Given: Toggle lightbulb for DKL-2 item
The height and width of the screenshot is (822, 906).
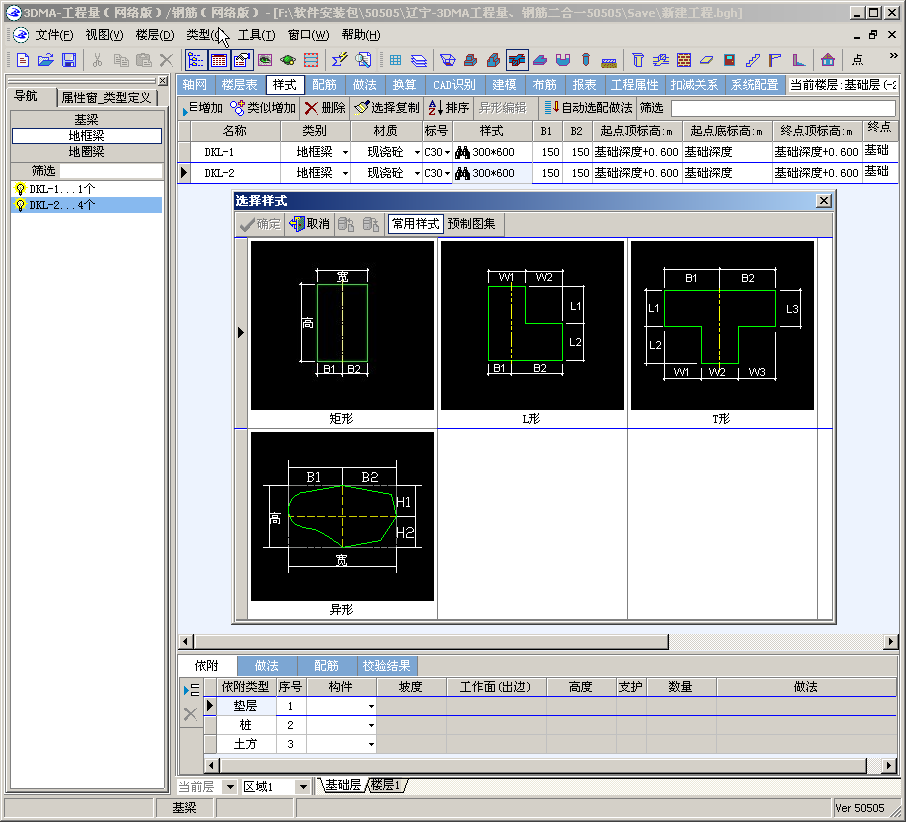Looking at the screenshot, I should (x=21, y=205).
